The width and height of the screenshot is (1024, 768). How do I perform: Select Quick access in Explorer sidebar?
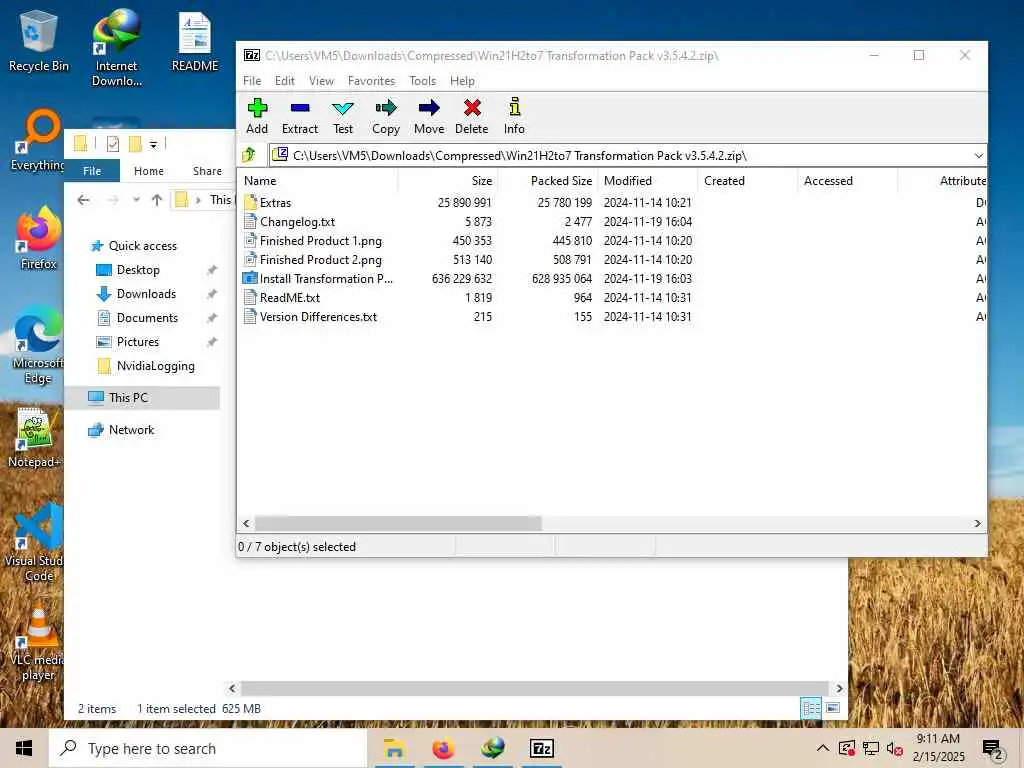tap(142, 246)
